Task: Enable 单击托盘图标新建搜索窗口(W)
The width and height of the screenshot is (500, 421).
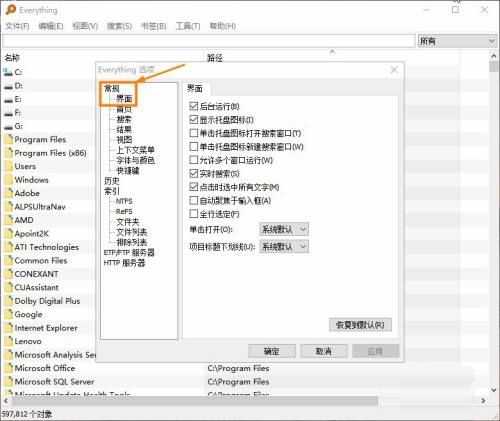Action: [x=194, y=147]
